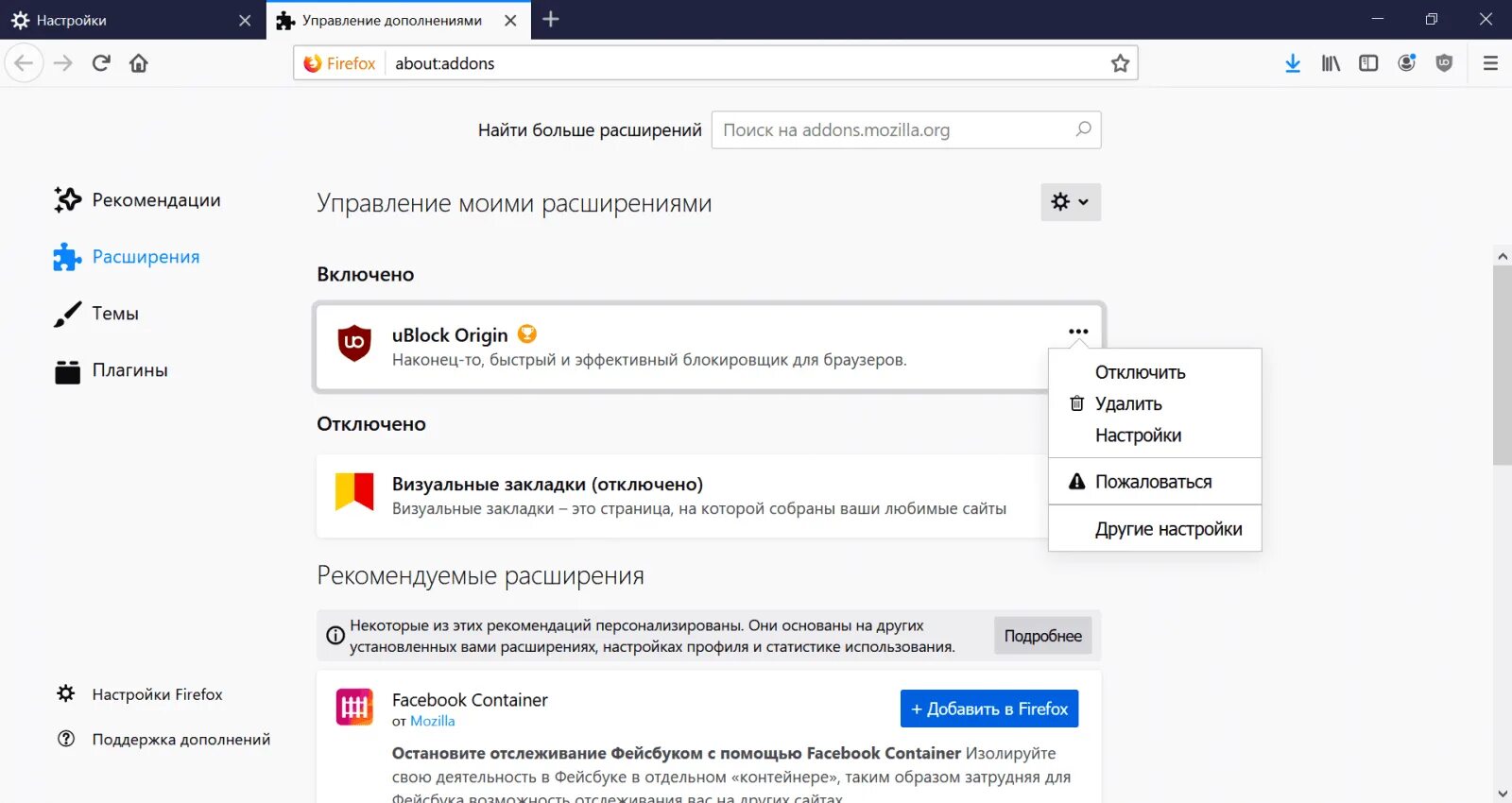Open the gear tools dropdown for extensions

[1071, 201]
